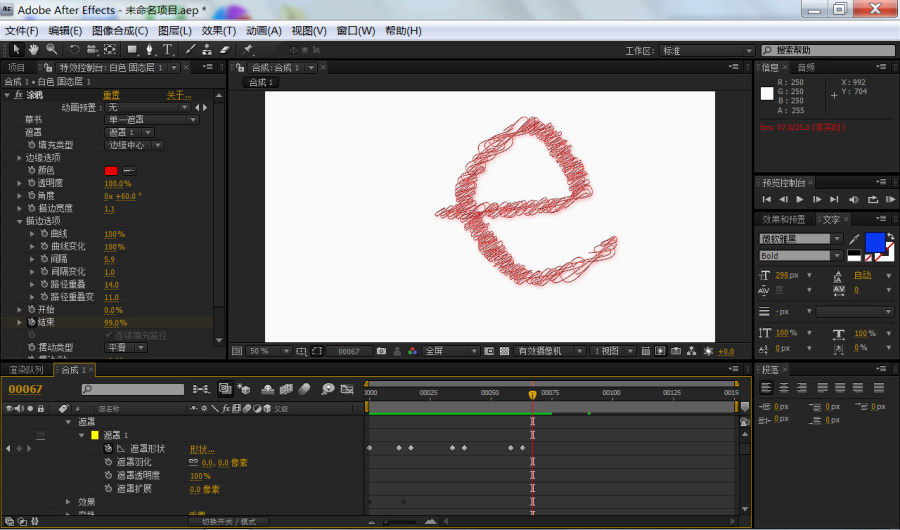This screenshot has height=530, width=900.
Task: Expand the 效果 group in timeline
Action: 68,502
